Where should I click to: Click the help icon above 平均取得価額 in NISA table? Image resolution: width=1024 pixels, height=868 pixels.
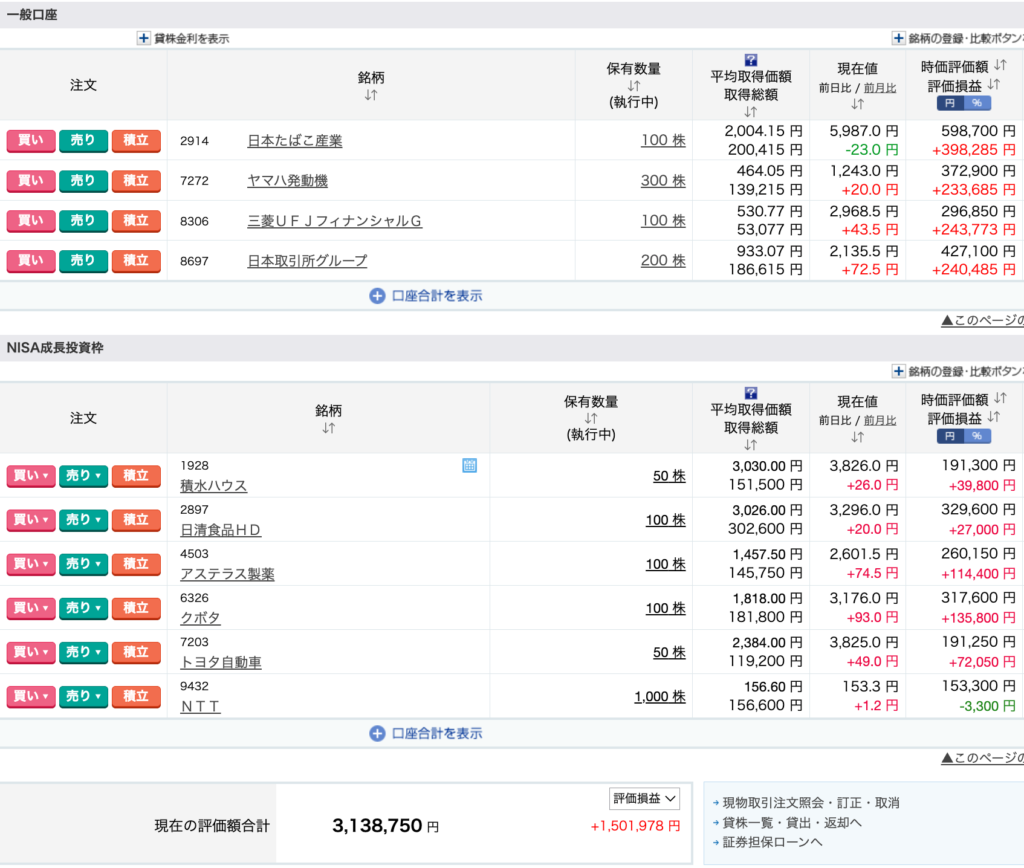pyautogui.click(x=751, y=393)
